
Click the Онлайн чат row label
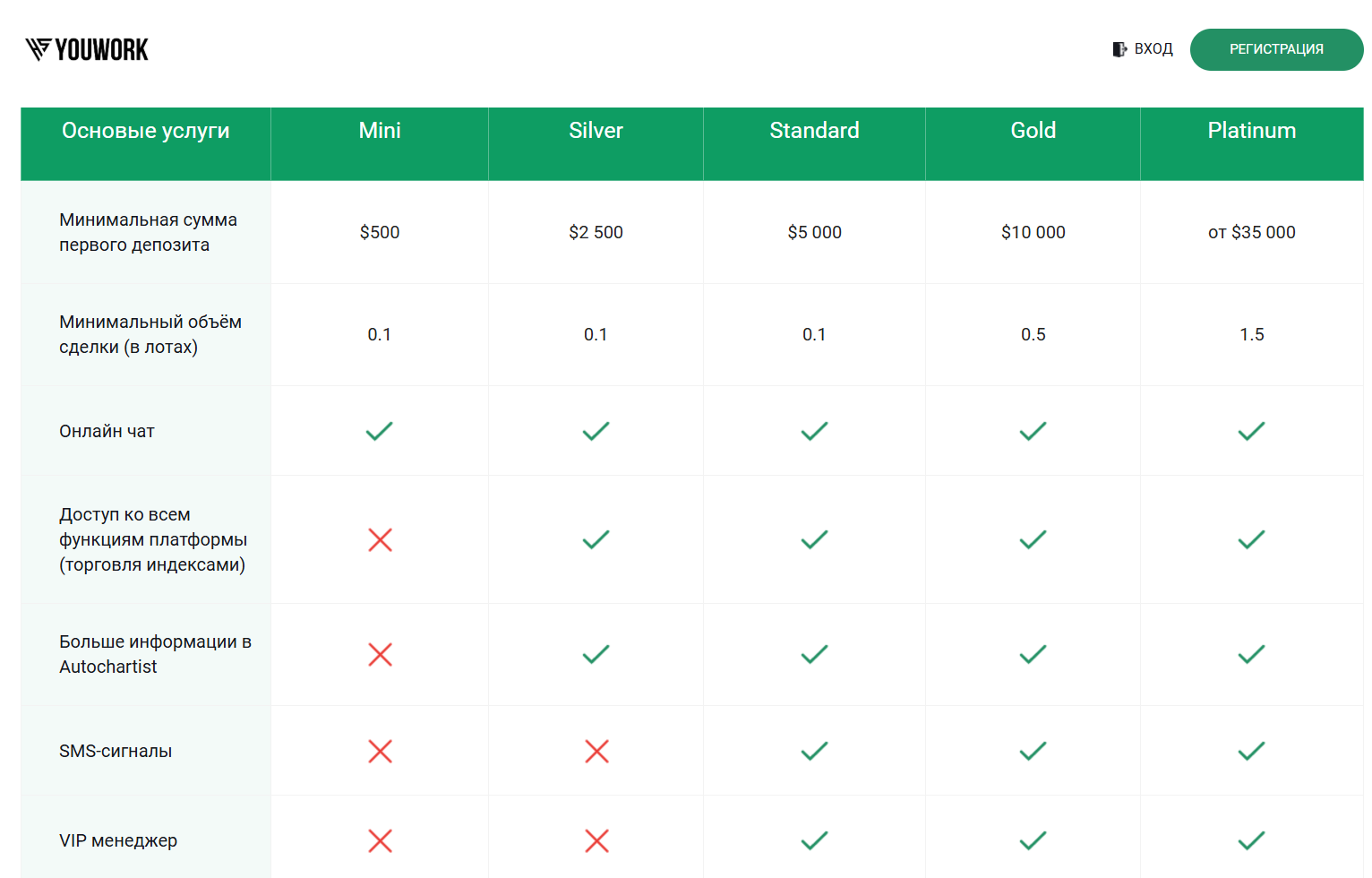click(107, 431)
